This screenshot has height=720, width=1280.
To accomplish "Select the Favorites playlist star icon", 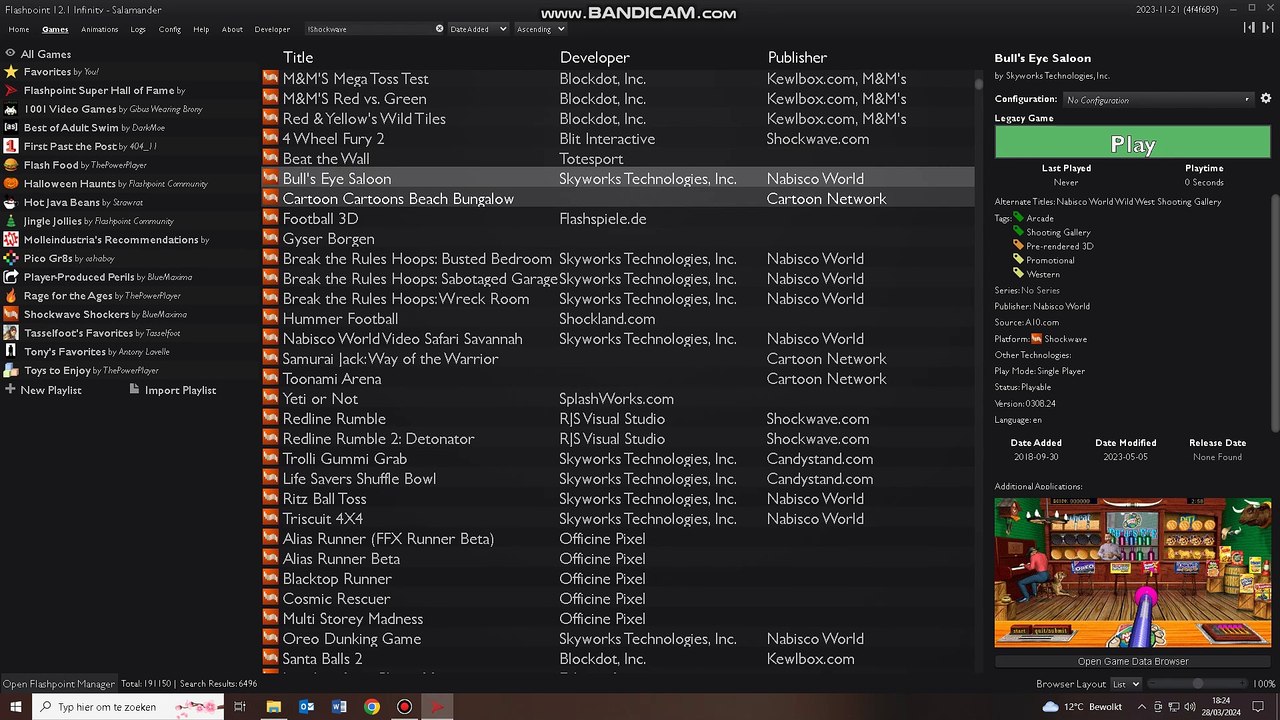I will pyautogui.click(x=11, y=72).
